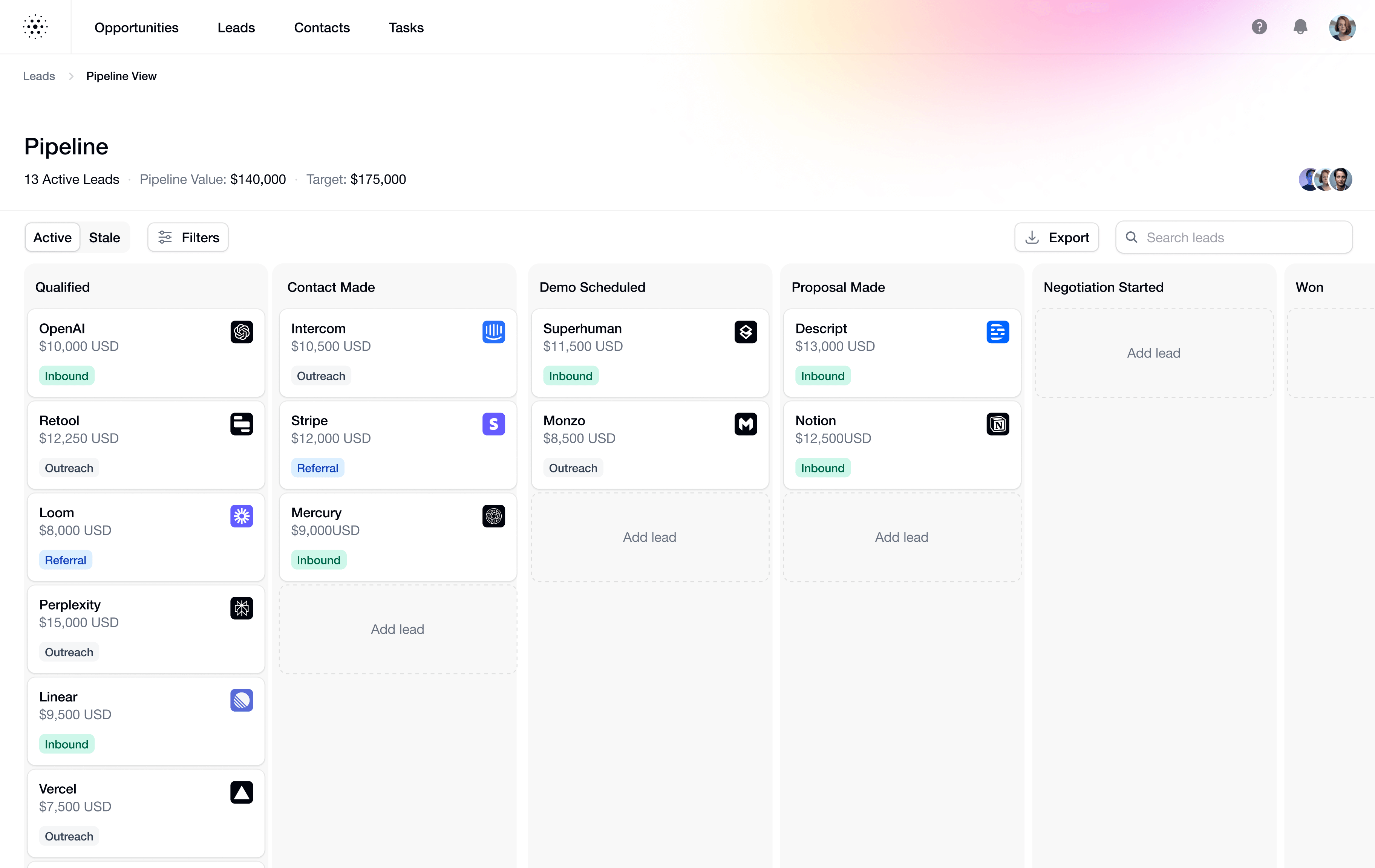The image size is (1375, 868).
Task: Open the Opportunities section
Action: [136, 28]
